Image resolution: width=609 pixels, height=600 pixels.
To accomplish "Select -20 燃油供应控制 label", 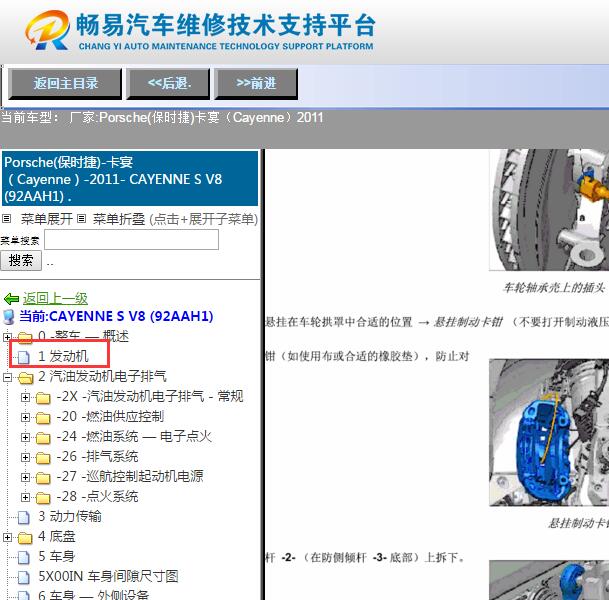I will pos(110,416).
